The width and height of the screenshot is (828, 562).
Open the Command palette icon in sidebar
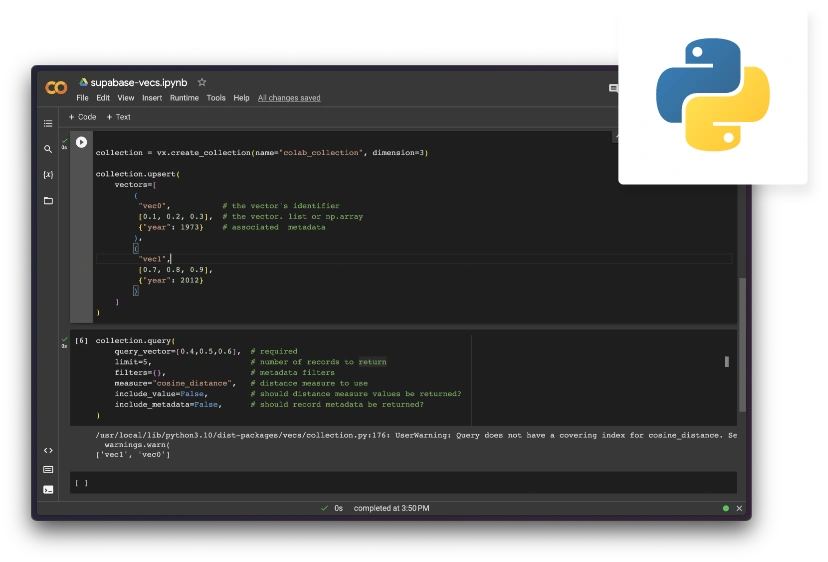pyautogui.click(x=48, y=470)
